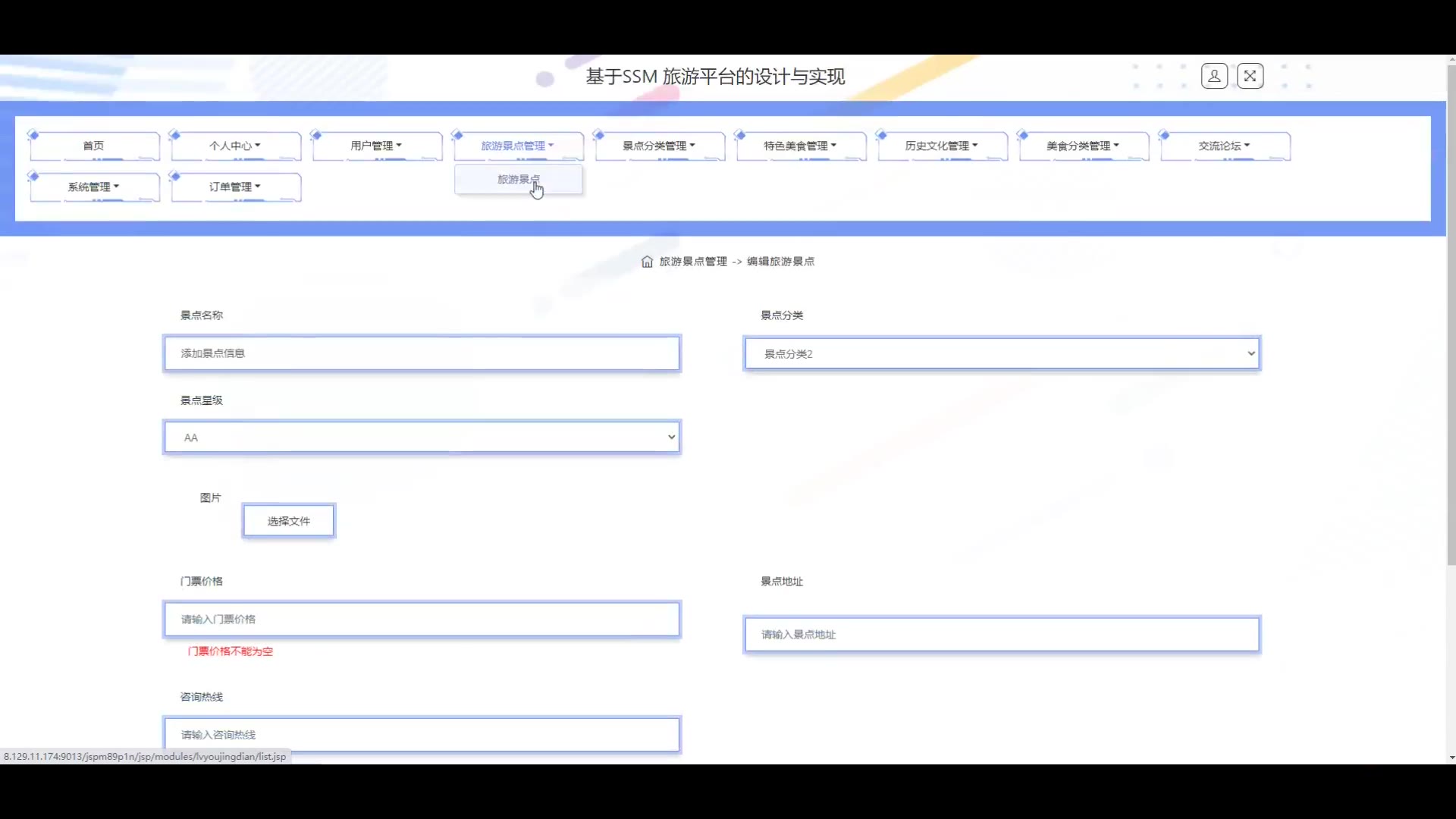This screenshot has height=819, width=1456.
Task: Open the 景点分类 dropdown
Action: [x=1002, y=353]
